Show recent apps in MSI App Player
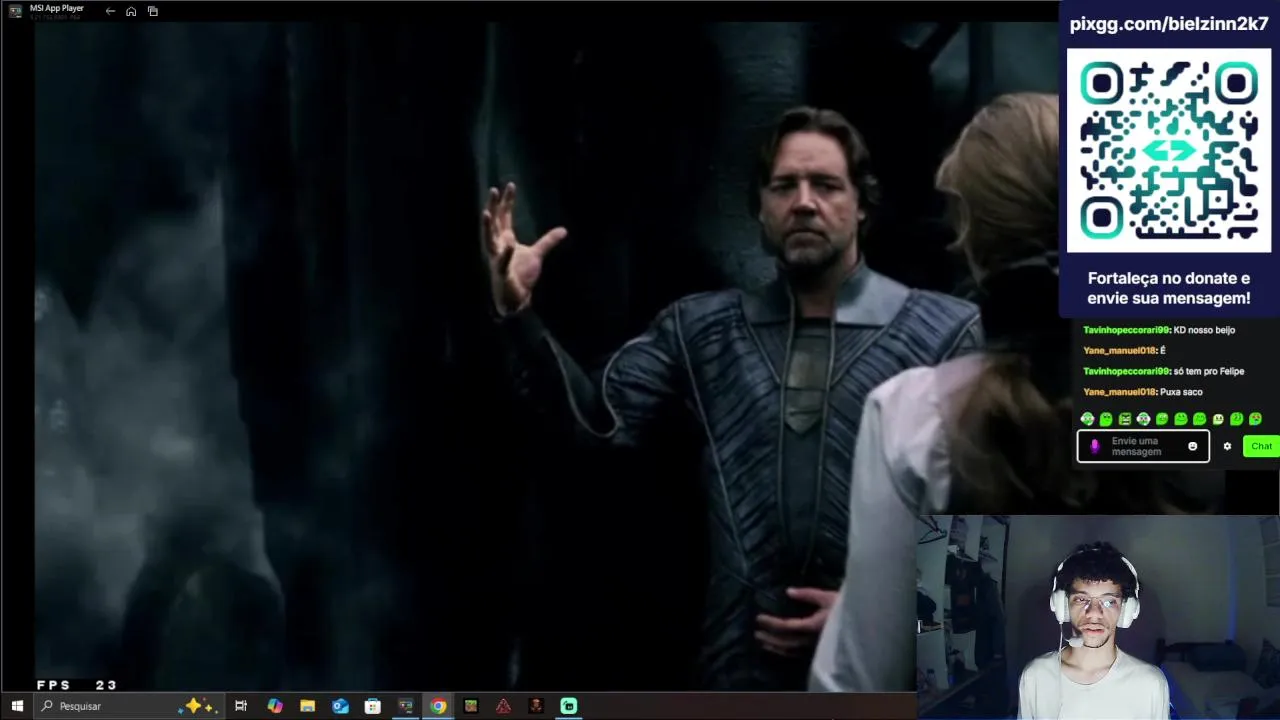This screenshot has width=1280, height=720. coord(153,11)
